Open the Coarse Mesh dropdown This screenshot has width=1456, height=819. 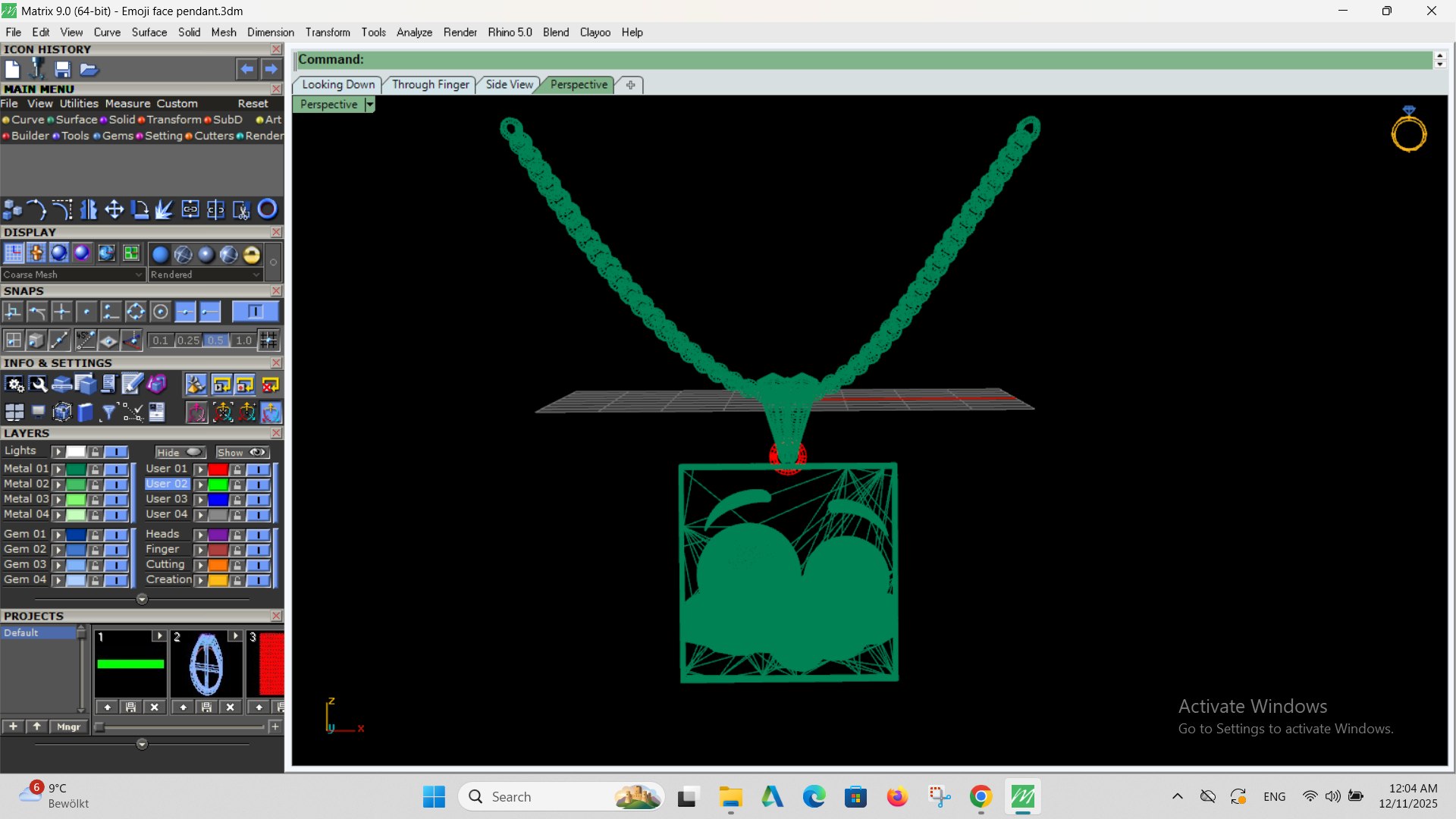tap(73, 275)
